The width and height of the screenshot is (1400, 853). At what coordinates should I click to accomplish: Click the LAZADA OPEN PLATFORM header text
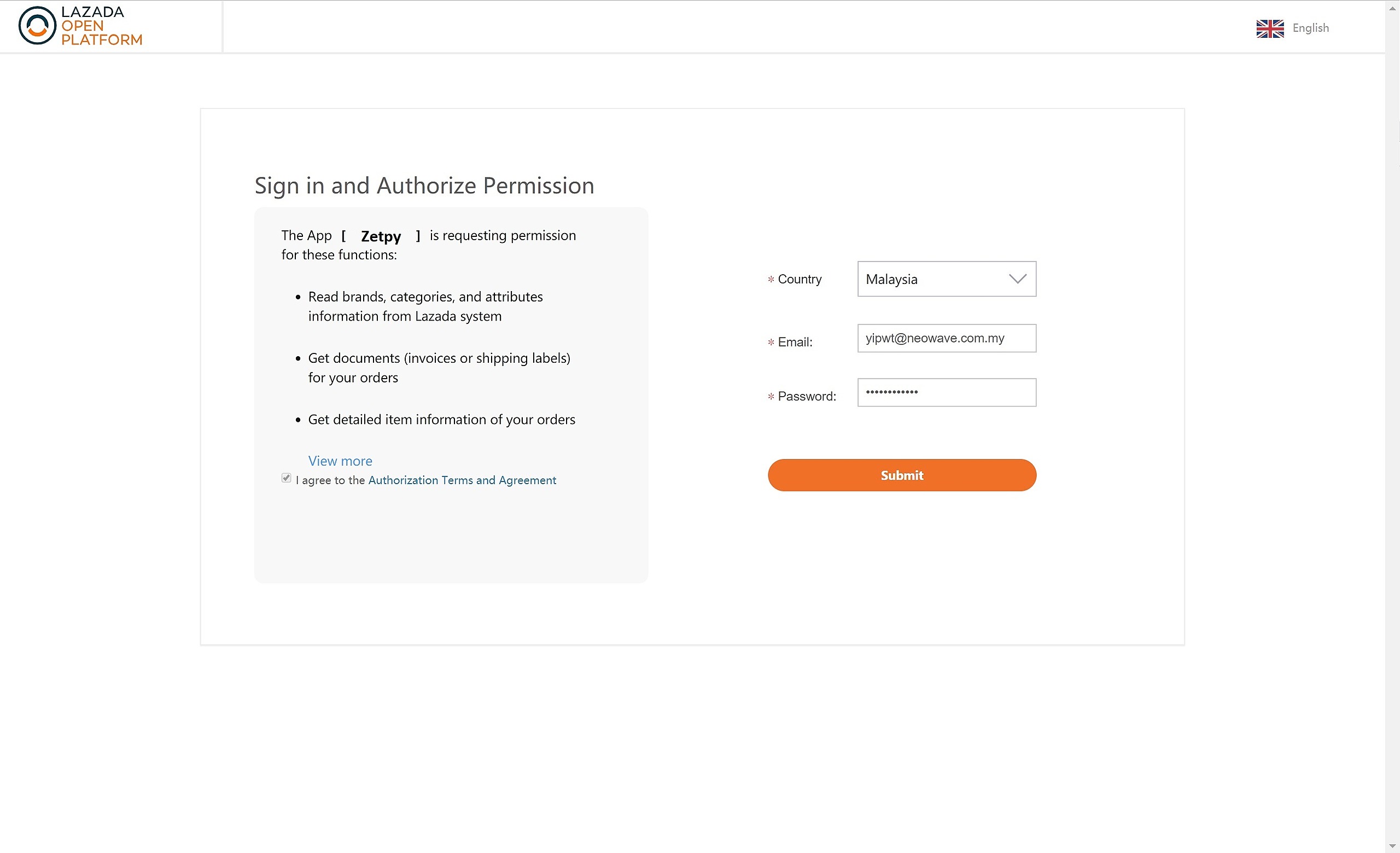tap(101, 26)
